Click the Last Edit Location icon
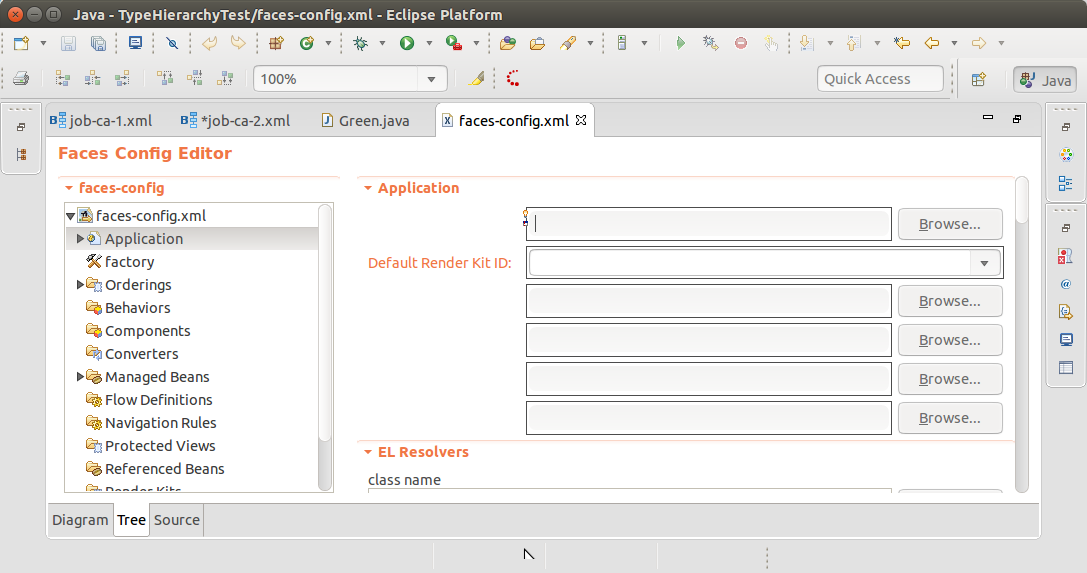Screen dimensions: 1087x573 901,43
